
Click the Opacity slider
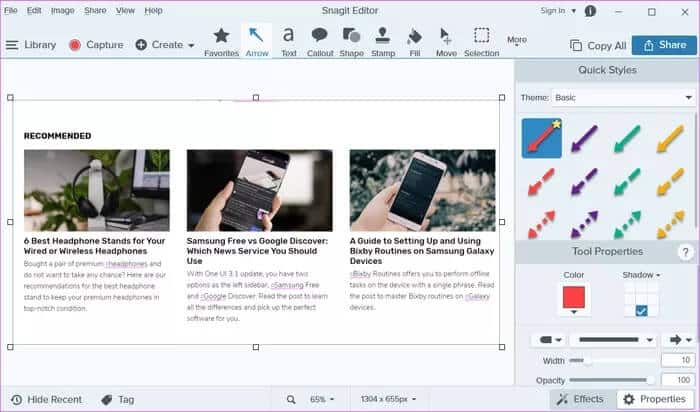(x=612, y=380)
